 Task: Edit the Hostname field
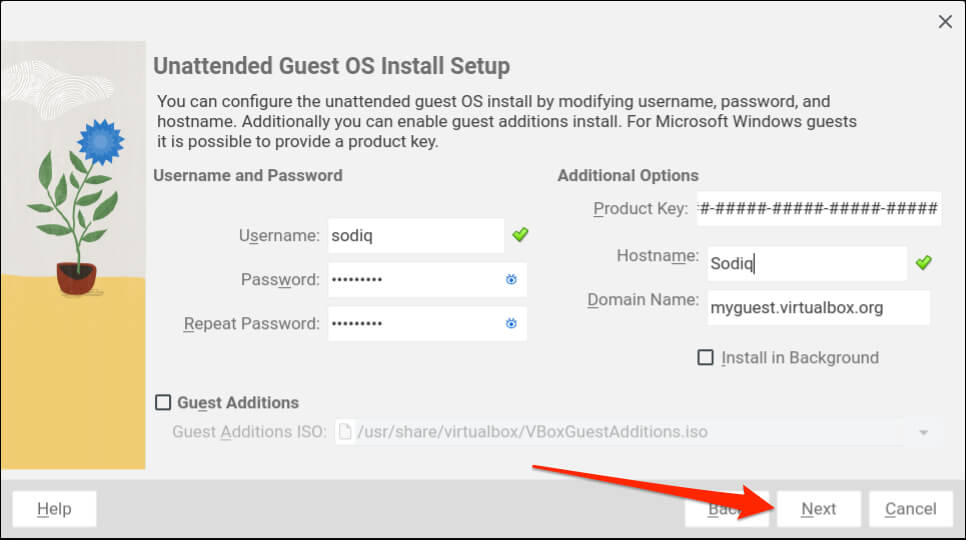806,264
